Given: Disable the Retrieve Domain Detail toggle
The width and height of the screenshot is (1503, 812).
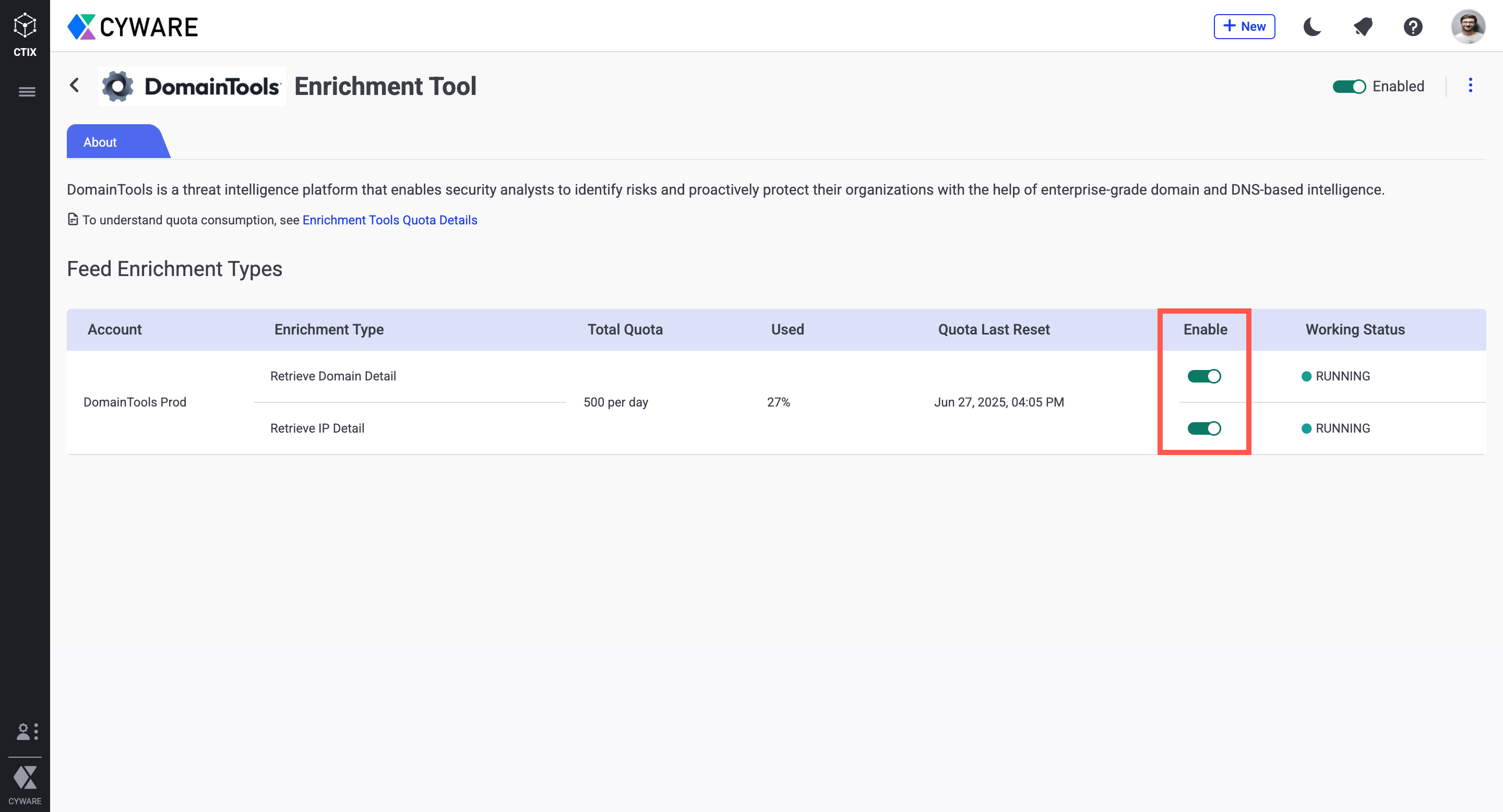Looking at the screenshot, I should pos(1203,376).
